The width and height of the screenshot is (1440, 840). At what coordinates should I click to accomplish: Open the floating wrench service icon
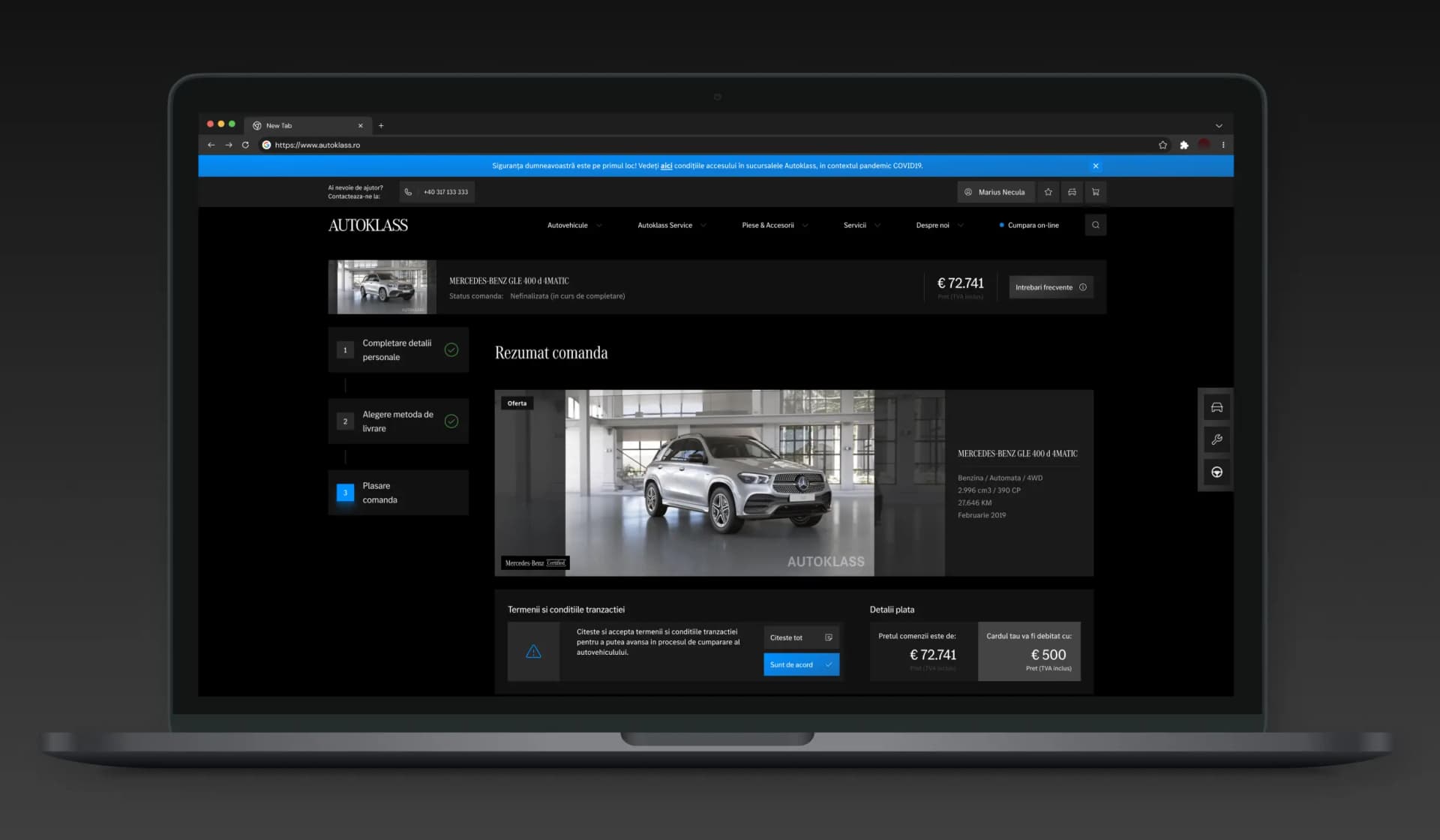(1216, 439)
